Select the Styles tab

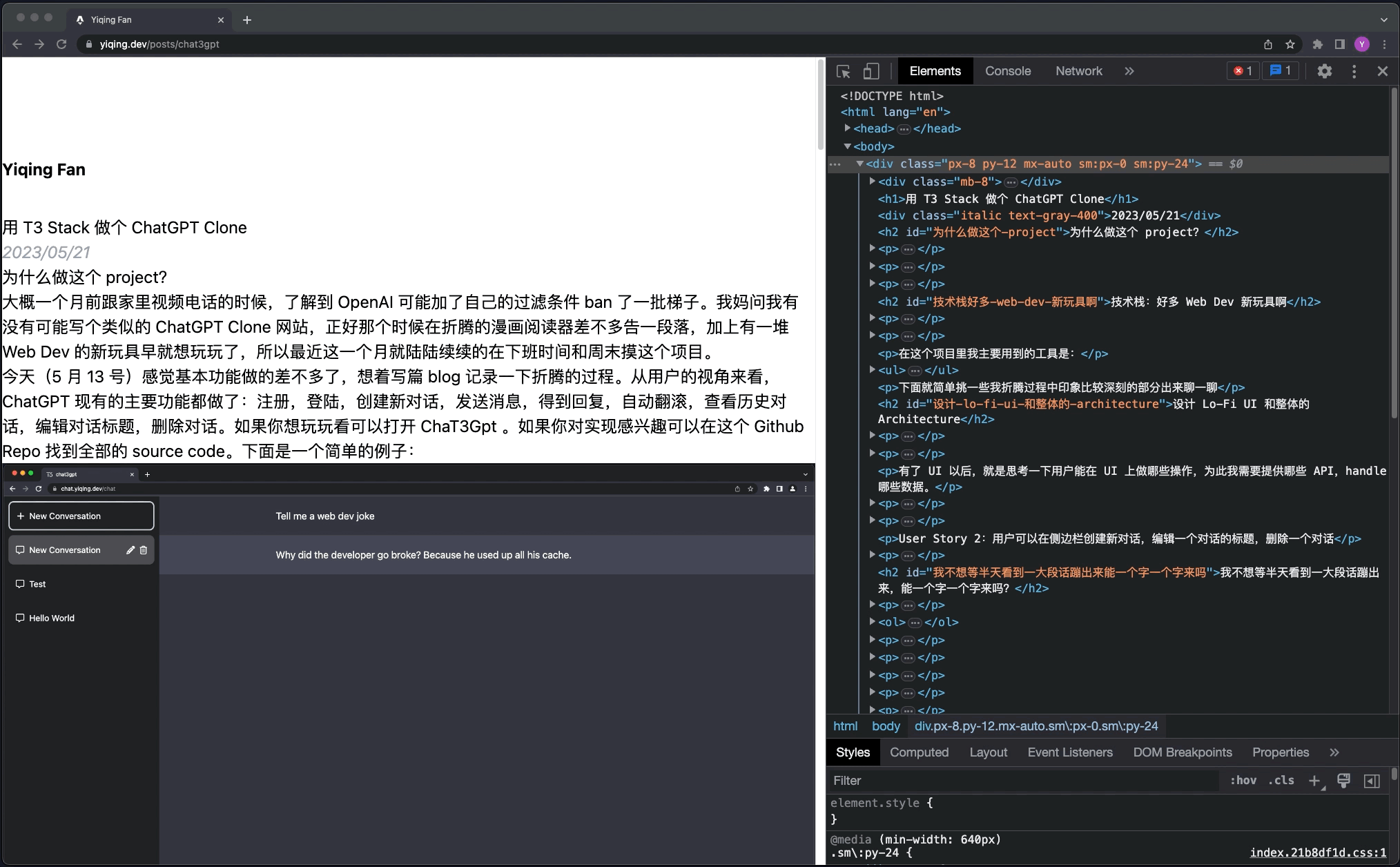853,752
